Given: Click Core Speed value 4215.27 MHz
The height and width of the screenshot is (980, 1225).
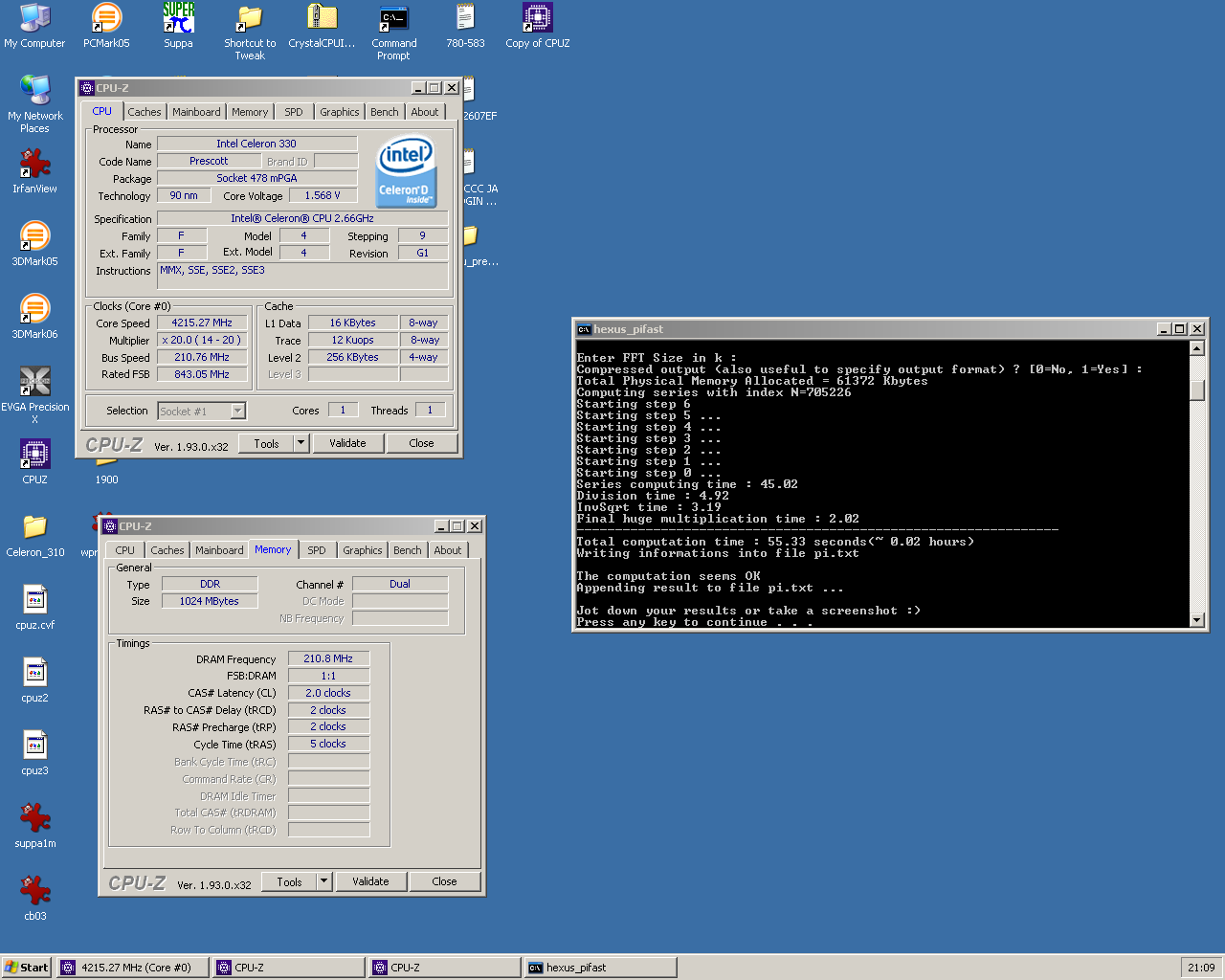Looking at the screenshot, I should [202, 323].
